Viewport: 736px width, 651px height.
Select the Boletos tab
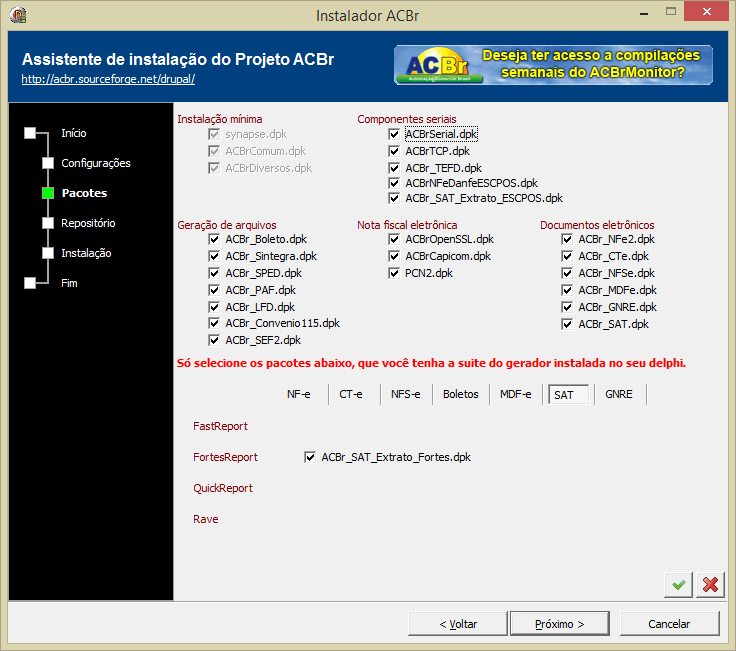coord(460,394)
